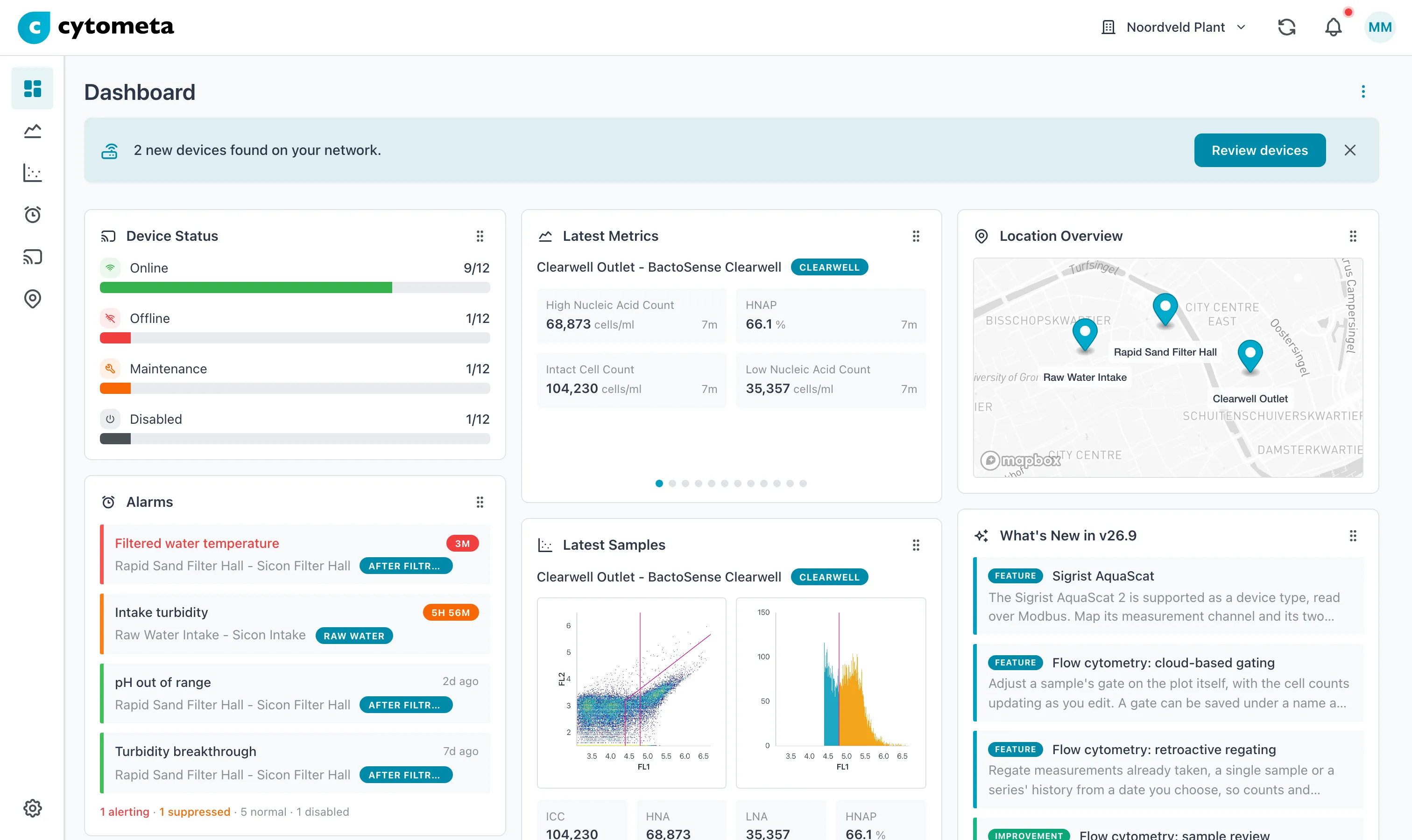Viewport: 1412px width, 840px height.
Task: Open Alarms card handle menu
Action: click(480, 502)
